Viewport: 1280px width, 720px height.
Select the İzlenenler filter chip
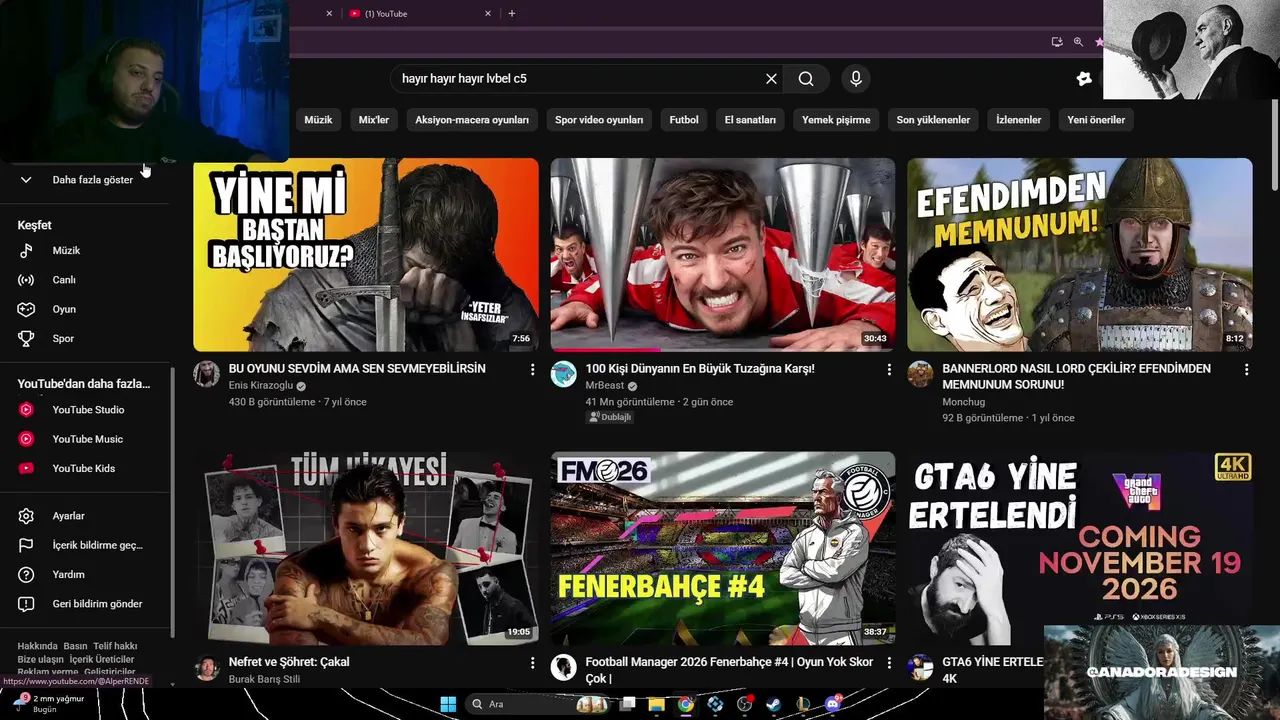coord(1018,120)
